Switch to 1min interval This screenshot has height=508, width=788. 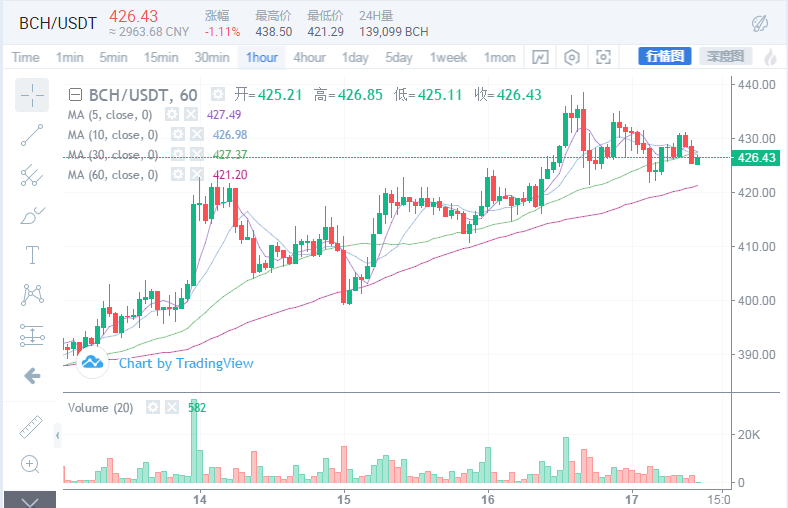point(69,57)
